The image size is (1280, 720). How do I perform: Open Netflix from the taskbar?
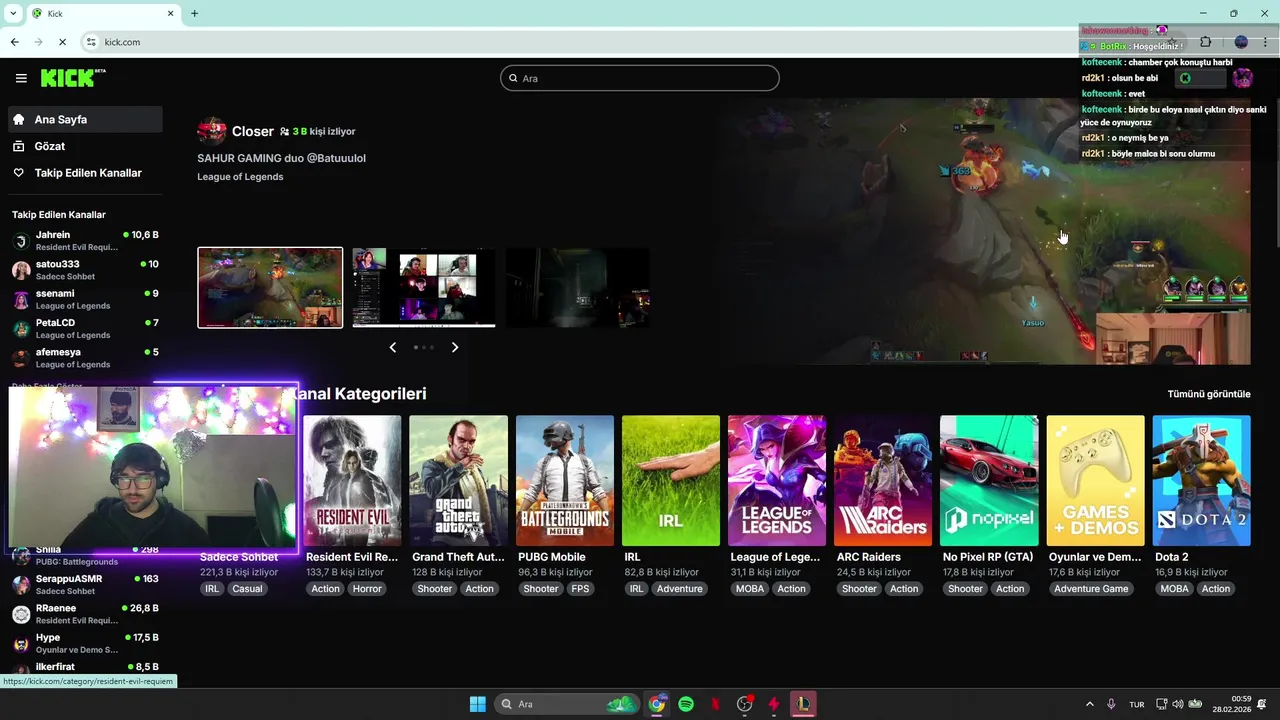point(715,704)
